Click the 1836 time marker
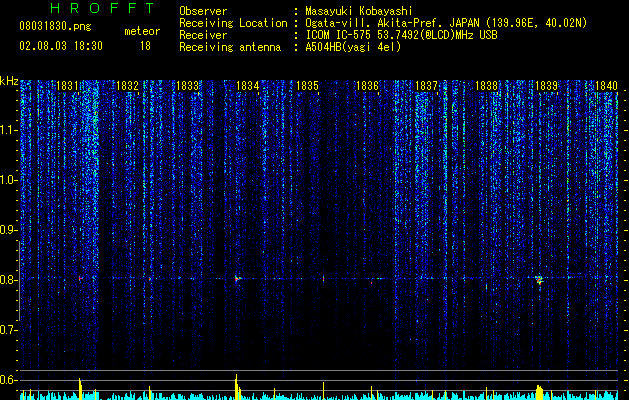The image size is (629, 400). coord(367,86)
